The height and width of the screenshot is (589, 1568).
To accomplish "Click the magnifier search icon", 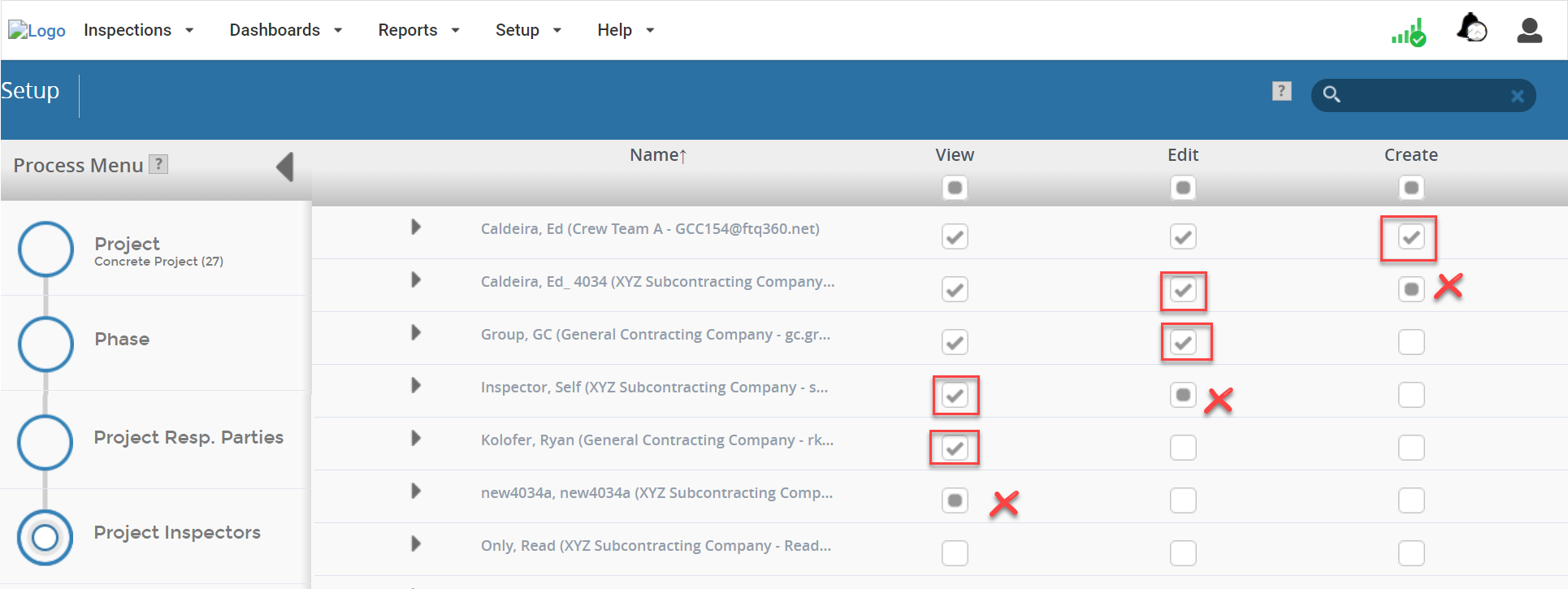I will pyautogui.click(x=1332, y=94).
